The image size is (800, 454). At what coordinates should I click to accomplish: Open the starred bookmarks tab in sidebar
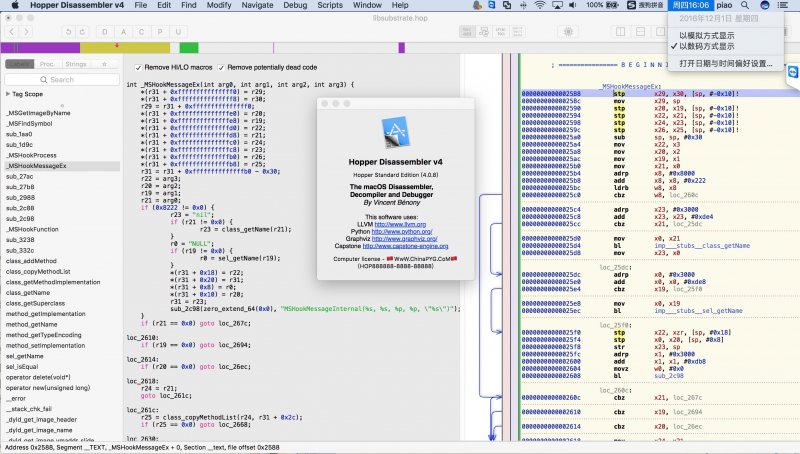click(104, 64)
